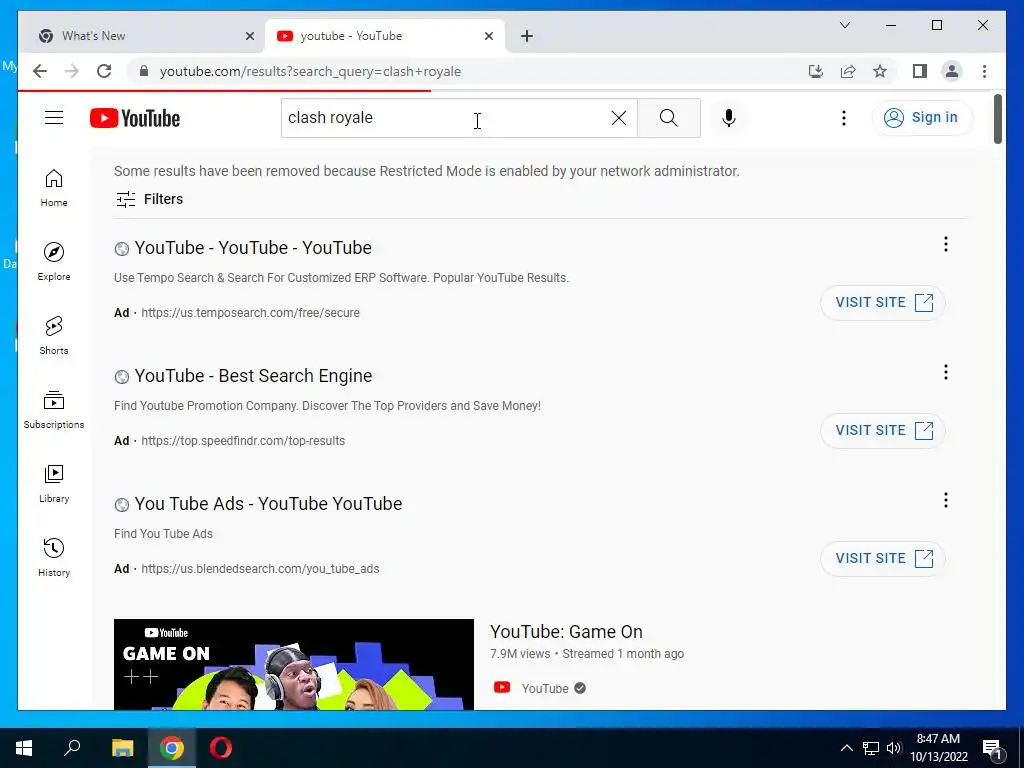This screenshot has width=1024, height=768.
Task: Visit site for blendedsearch ad
Action: (883, 558)
